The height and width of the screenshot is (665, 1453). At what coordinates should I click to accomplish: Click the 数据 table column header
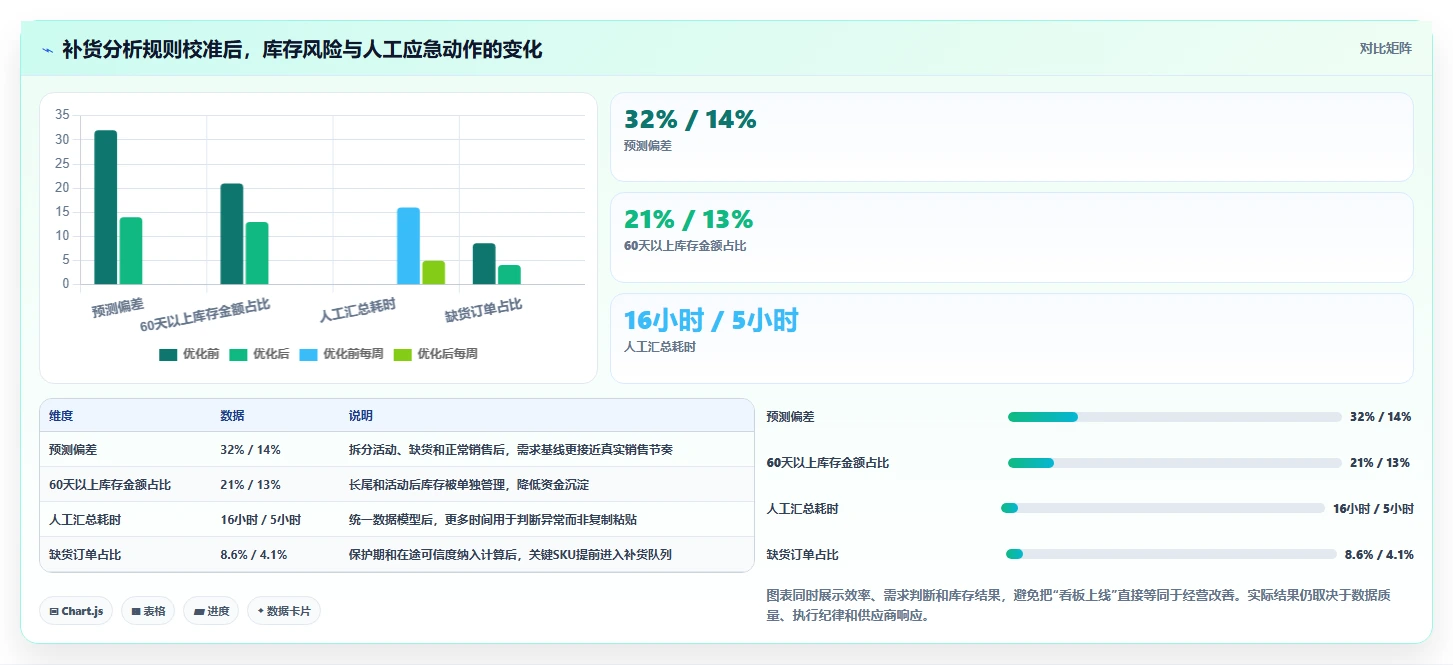pos(232,416)
